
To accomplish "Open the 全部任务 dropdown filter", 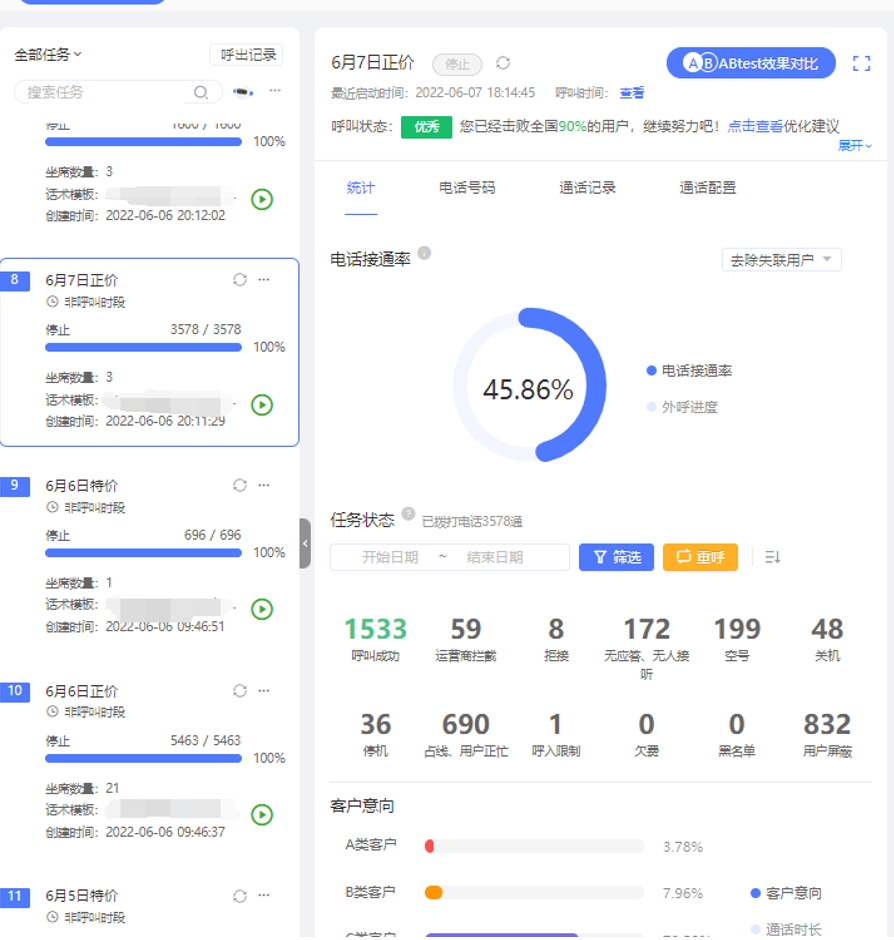I will (48, 55).
